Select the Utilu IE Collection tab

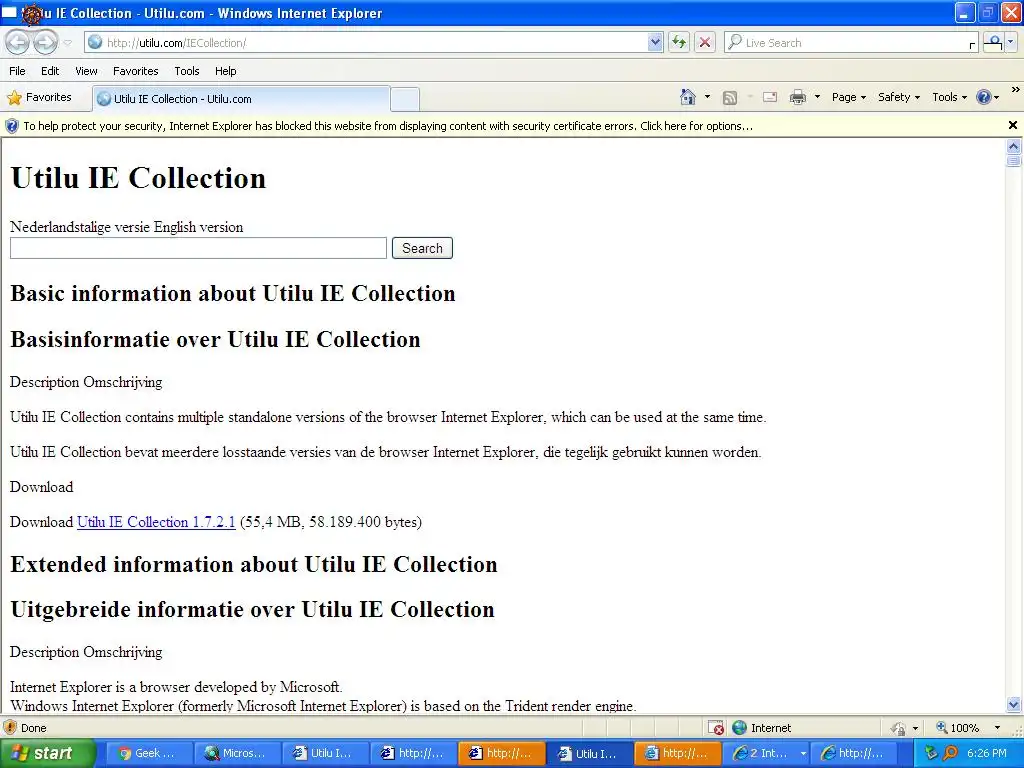(x=242, y=99)
